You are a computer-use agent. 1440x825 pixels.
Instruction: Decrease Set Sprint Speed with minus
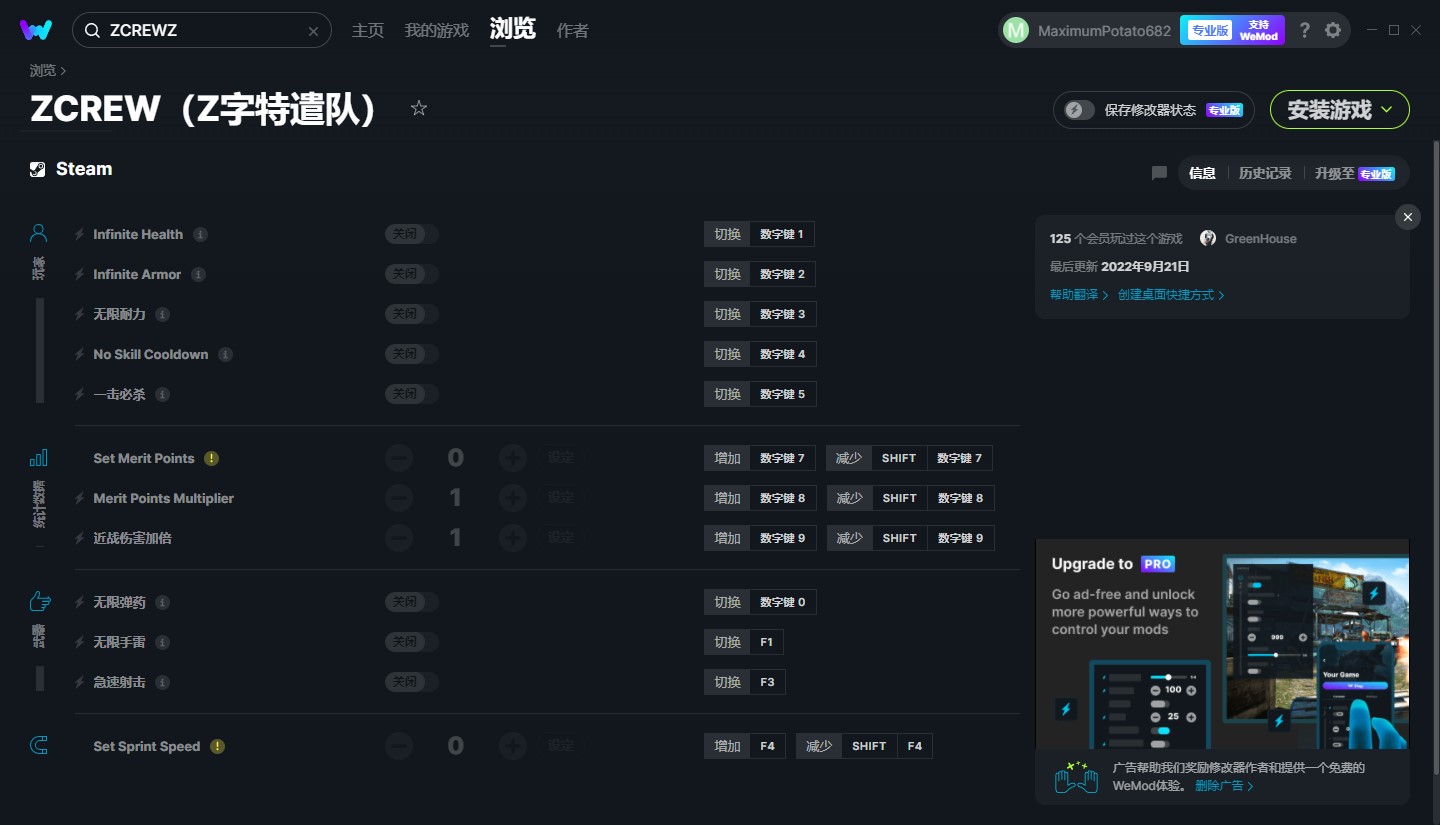click(x=398, y=746)
